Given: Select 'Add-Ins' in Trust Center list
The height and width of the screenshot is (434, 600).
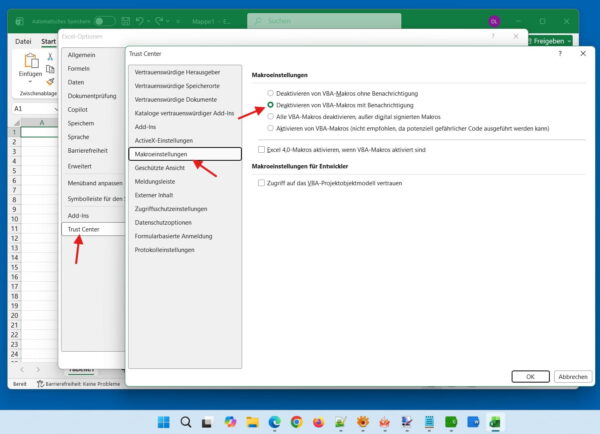Looking at the screenshot, I should point(185,127).
